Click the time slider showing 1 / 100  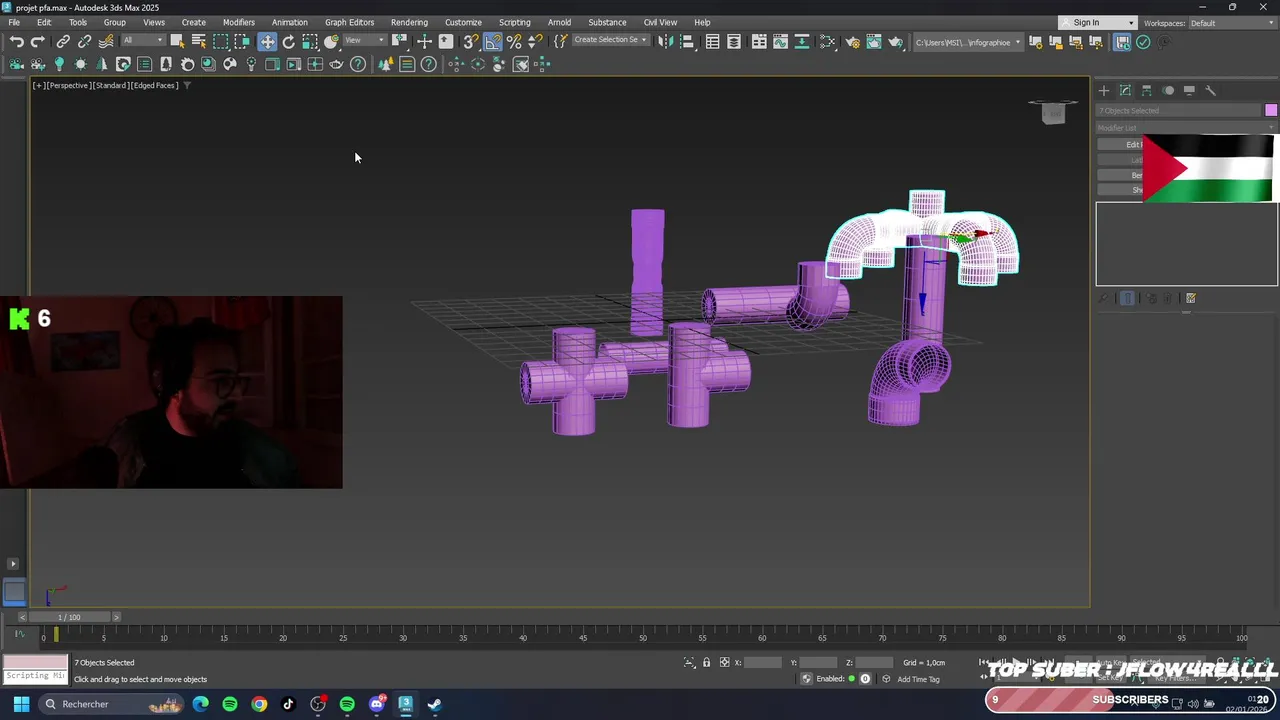pyautogui.click(x=69, y=617)
